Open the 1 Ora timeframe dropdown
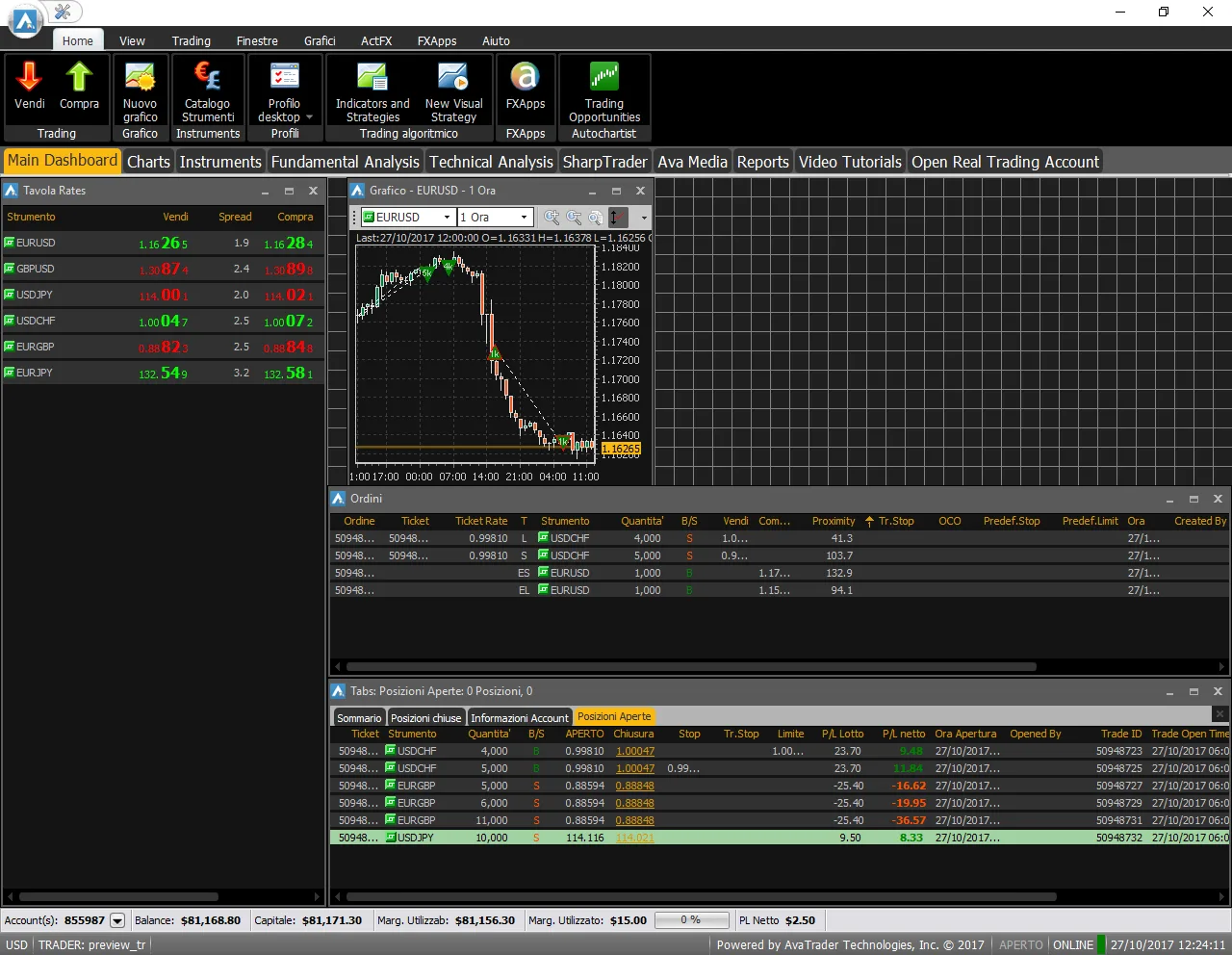This screenshot has height=955, width=1232. (x=525, y=218)
